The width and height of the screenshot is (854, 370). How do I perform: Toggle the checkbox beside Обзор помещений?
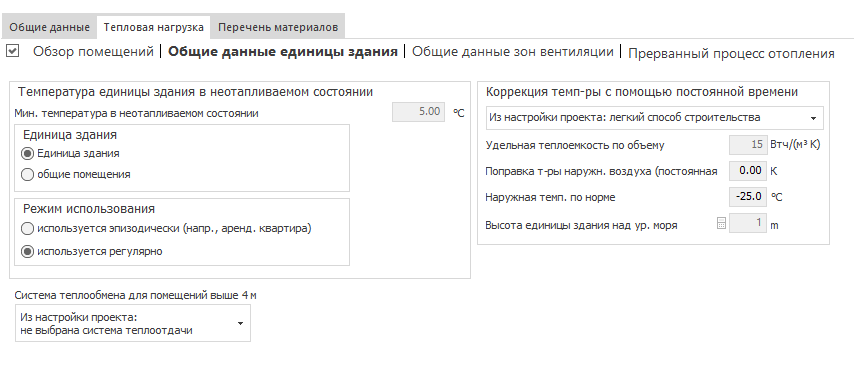pyautogui.click(x=12, y=51)
